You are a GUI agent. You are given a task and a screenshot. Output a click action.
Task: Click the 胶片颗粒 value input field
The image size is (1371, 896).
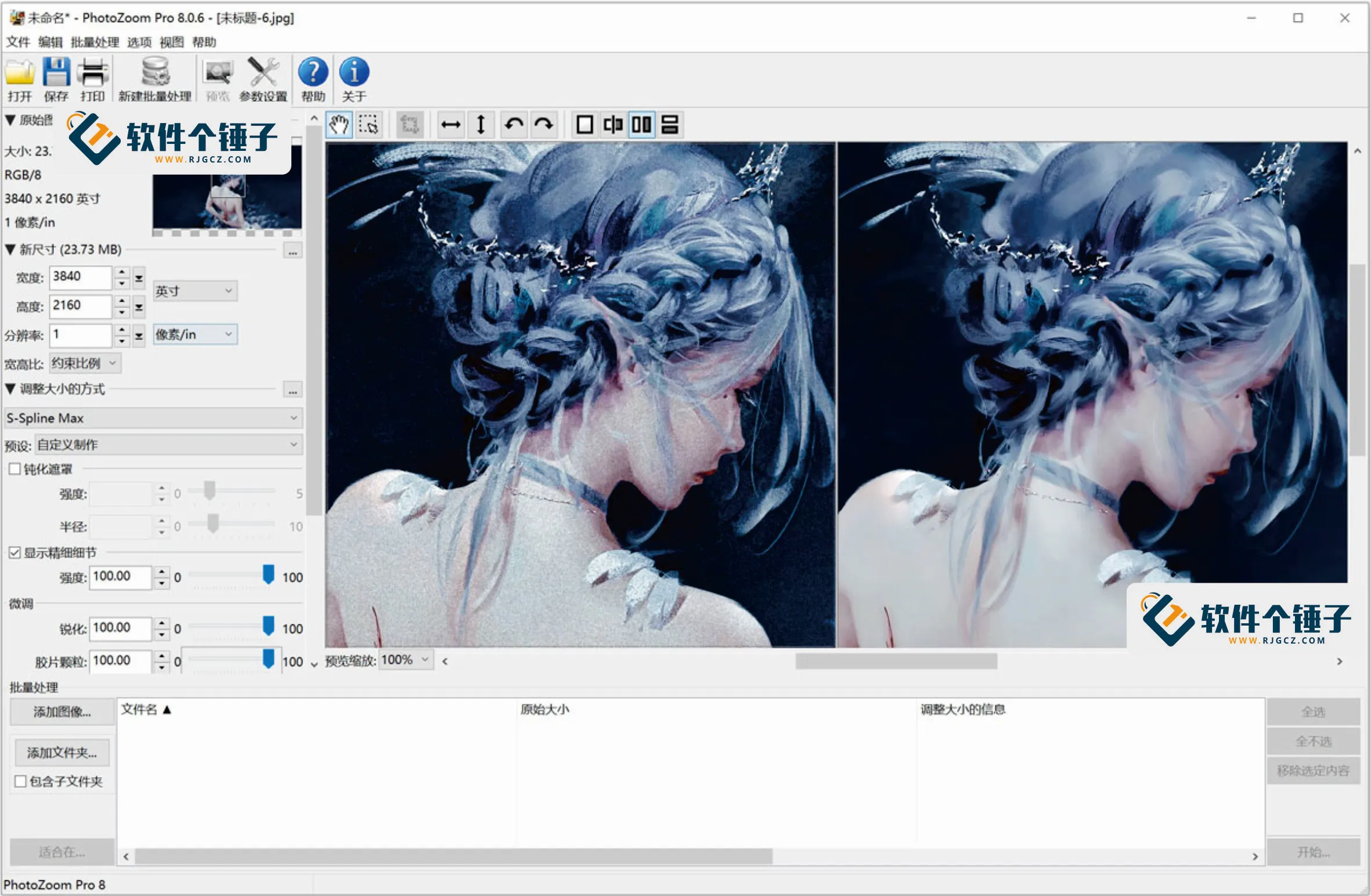click(x=120, y=661)
